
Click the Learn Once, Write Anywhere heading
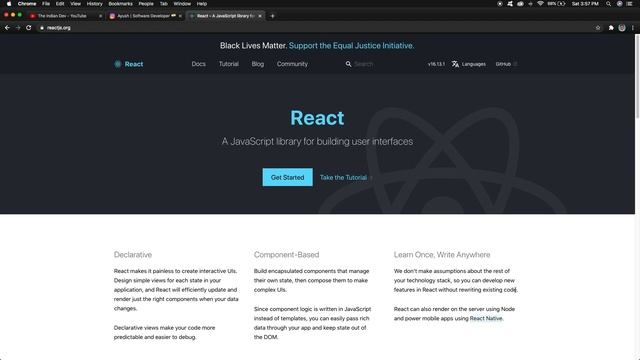pos(442,255)
